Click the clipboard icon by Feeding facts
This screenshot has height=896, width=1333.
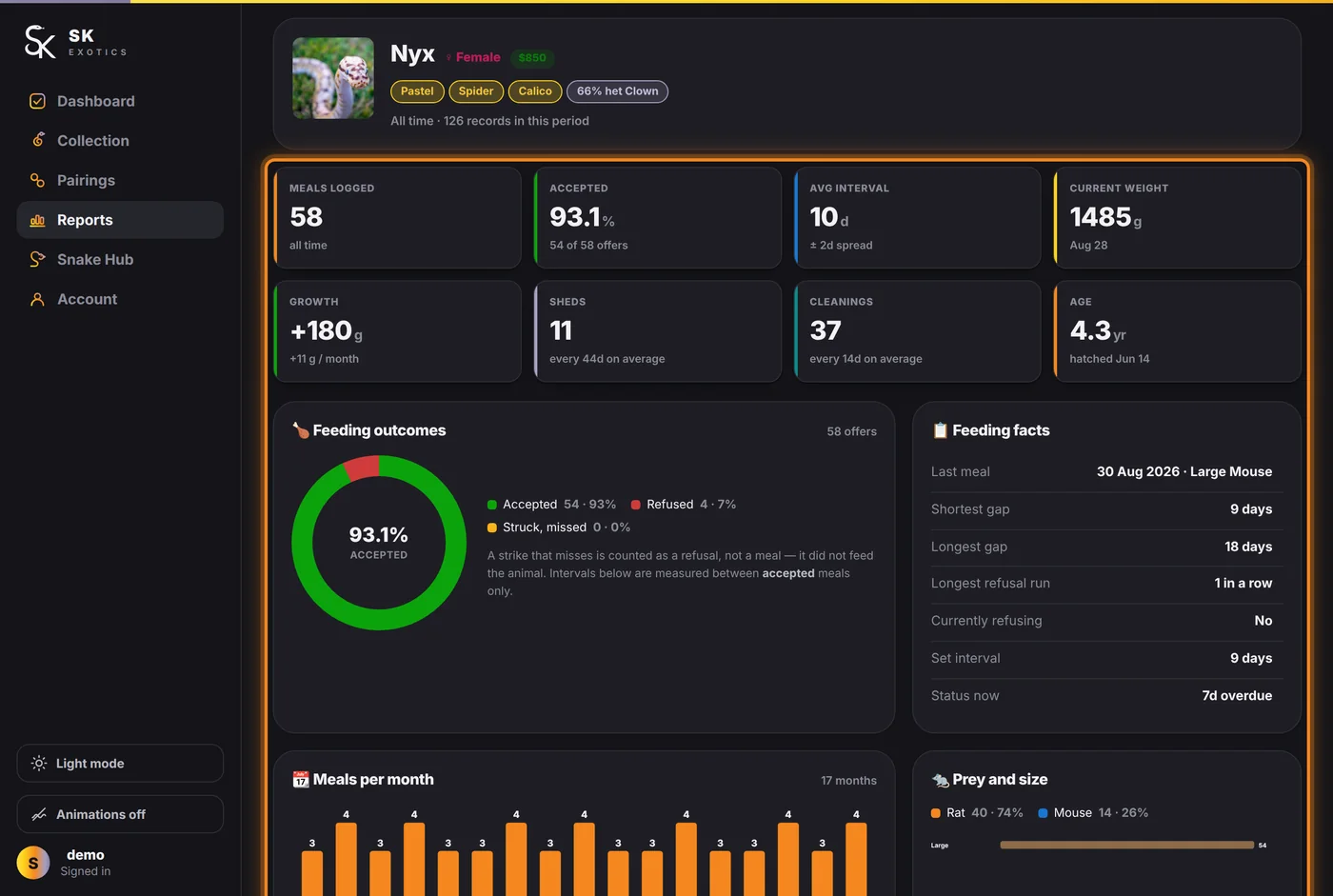(x=940, y=430)
